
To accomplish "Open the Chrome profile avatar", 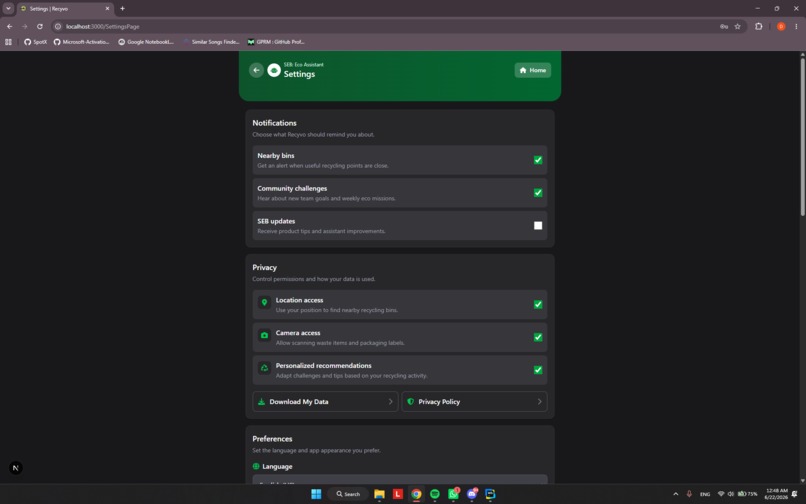I will pos(781,26).
